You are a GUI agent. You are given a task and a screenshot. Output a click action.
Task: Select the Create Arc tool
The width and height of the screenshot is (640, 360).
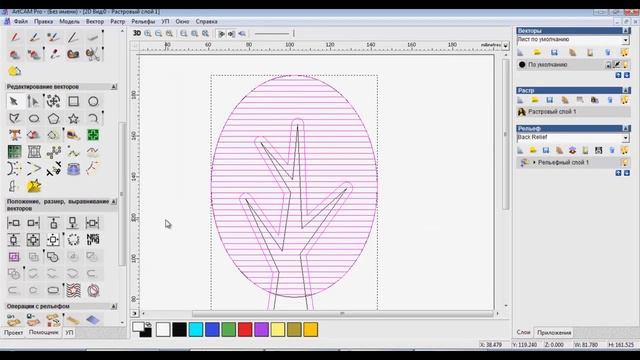(93, 118)
